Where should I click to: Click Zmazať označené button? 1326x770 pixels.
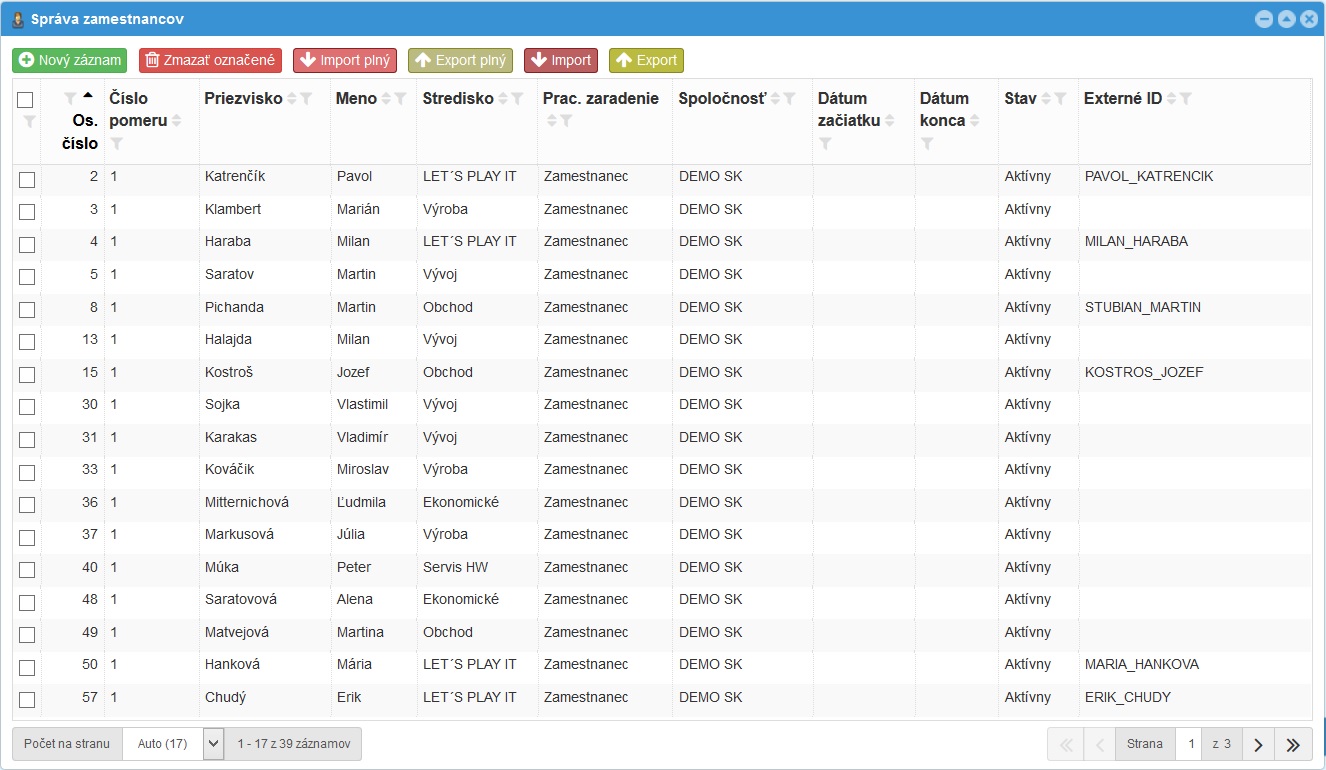(x=210, y=60)
